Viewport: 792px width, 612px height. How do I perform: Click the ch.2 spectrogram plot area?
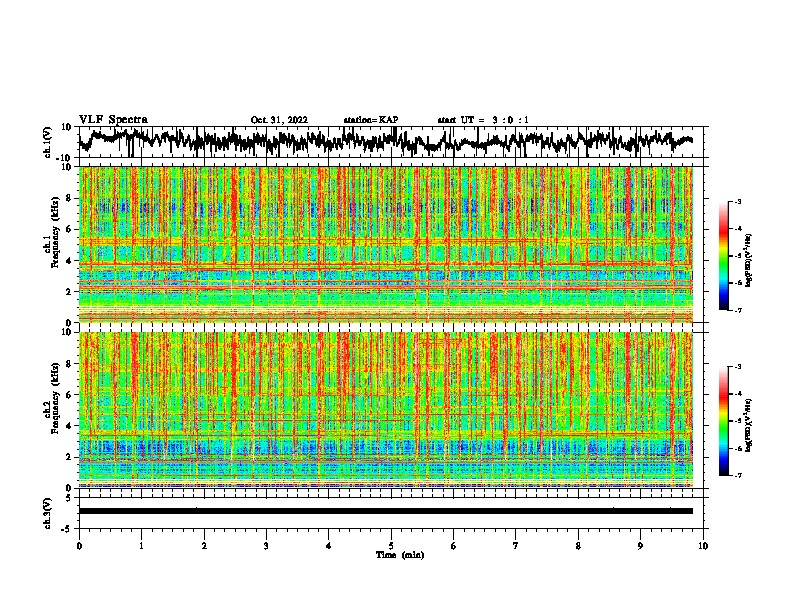[x=386, y=410]
